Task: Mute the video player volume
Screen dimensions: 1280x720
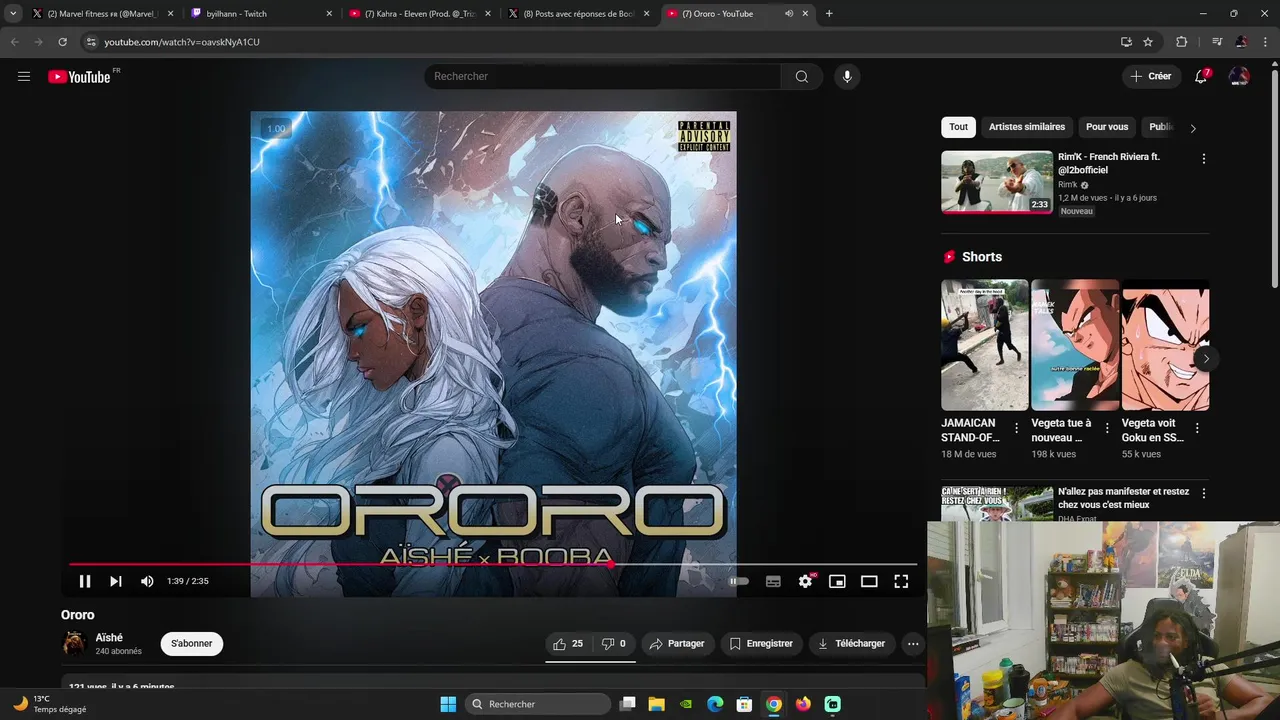Action: point(147,581)
